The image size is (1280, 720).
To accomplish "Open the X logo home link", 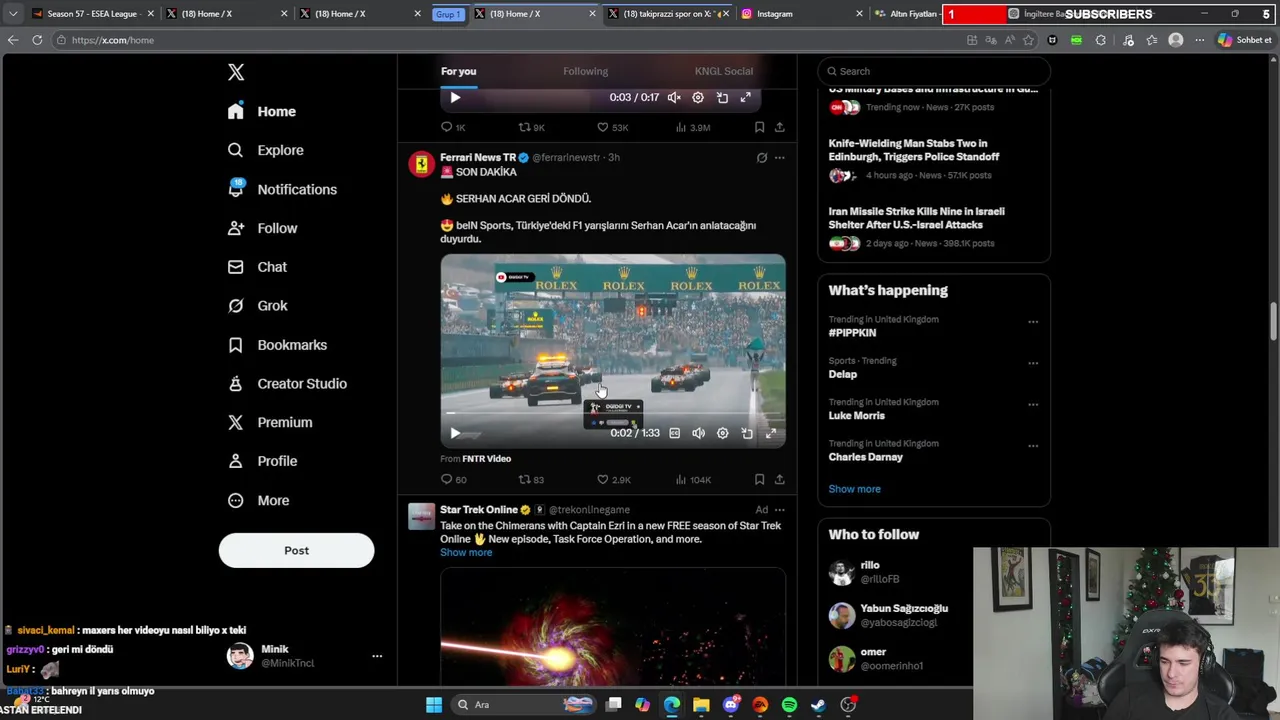I will (x=236, y=72).
